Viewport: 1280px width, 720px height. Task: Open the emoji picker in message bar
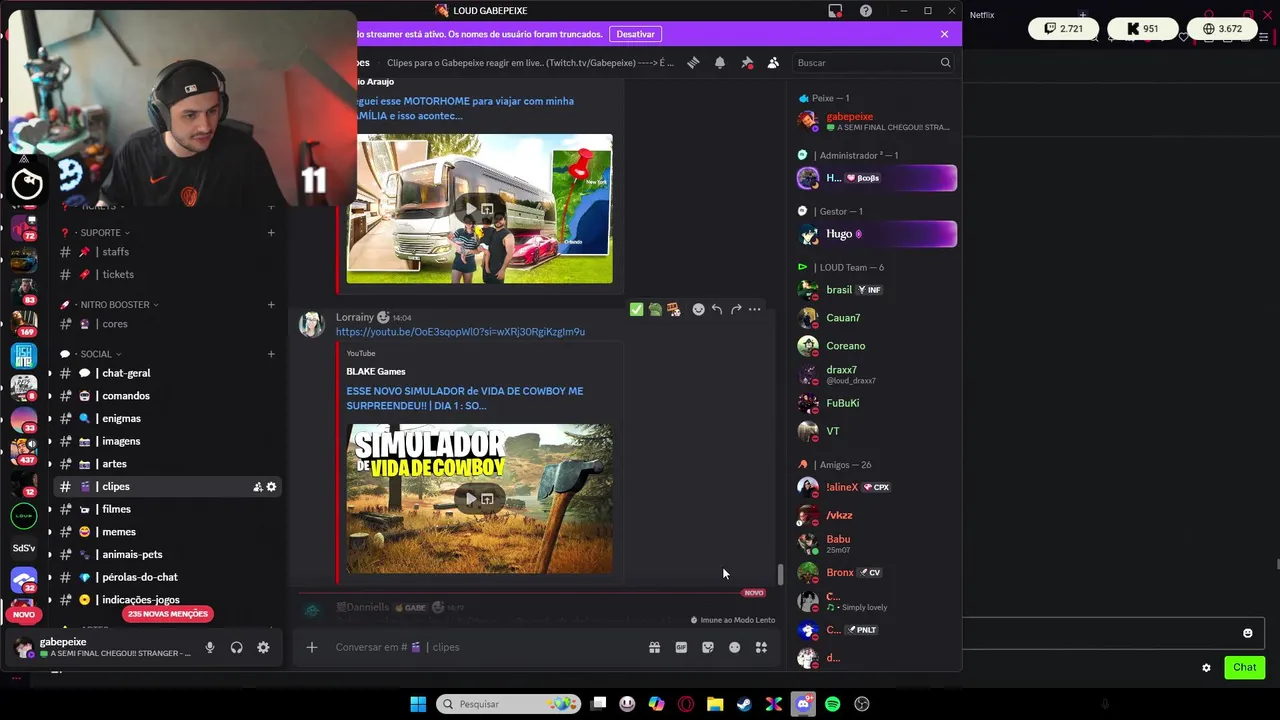point(735,647)
